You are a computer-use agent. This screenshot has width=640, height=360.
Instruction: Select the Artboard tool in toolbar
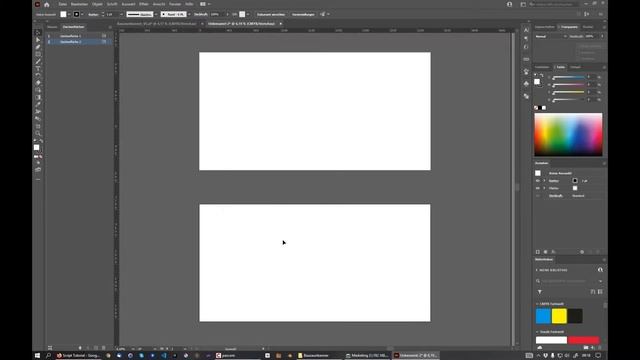38,126
